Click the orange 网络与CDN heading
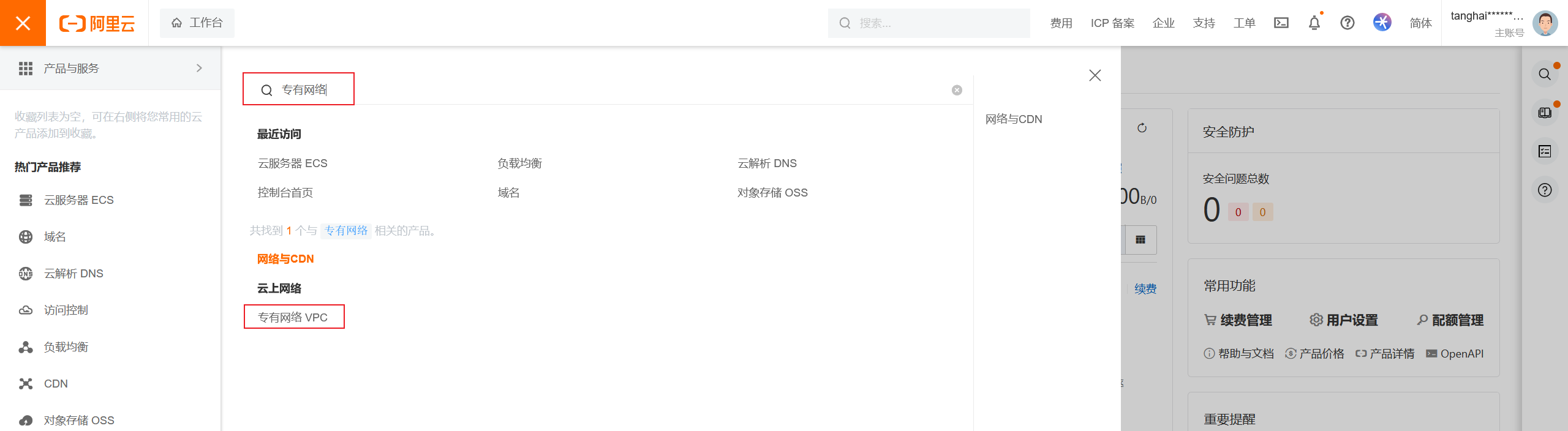 click(x=285, y=259)
